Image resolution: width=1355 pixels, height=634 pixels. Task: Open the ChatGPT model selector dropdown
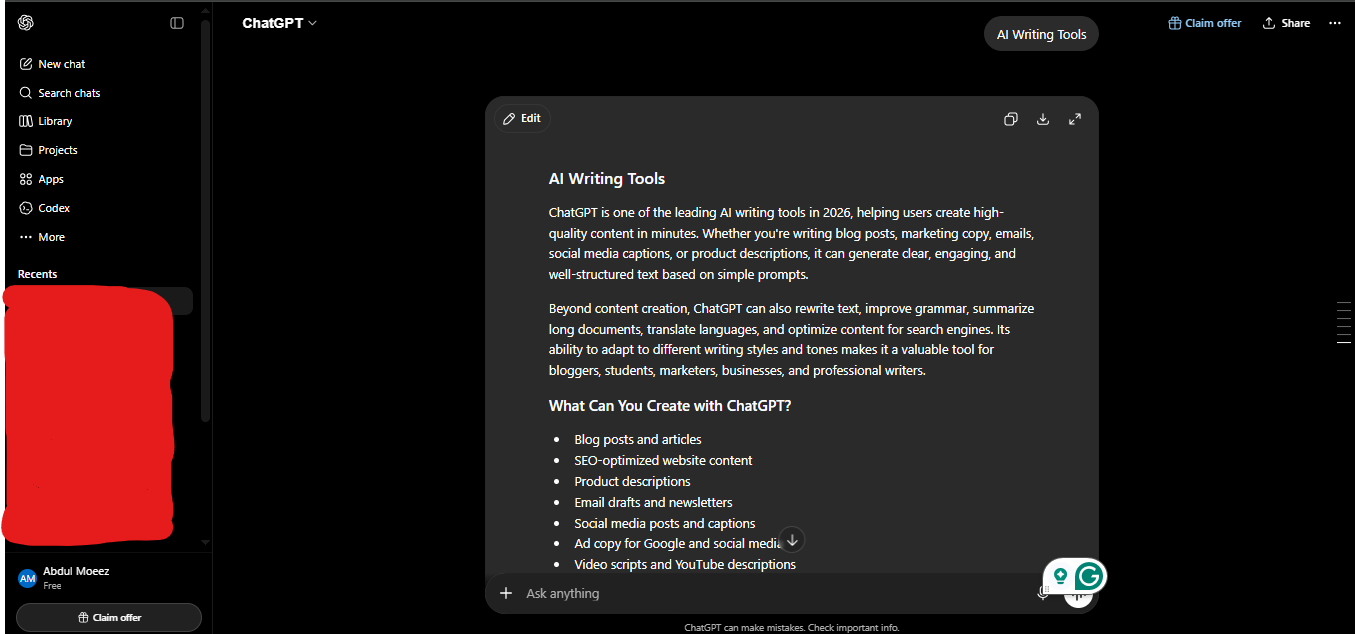(x=279, y=23)
